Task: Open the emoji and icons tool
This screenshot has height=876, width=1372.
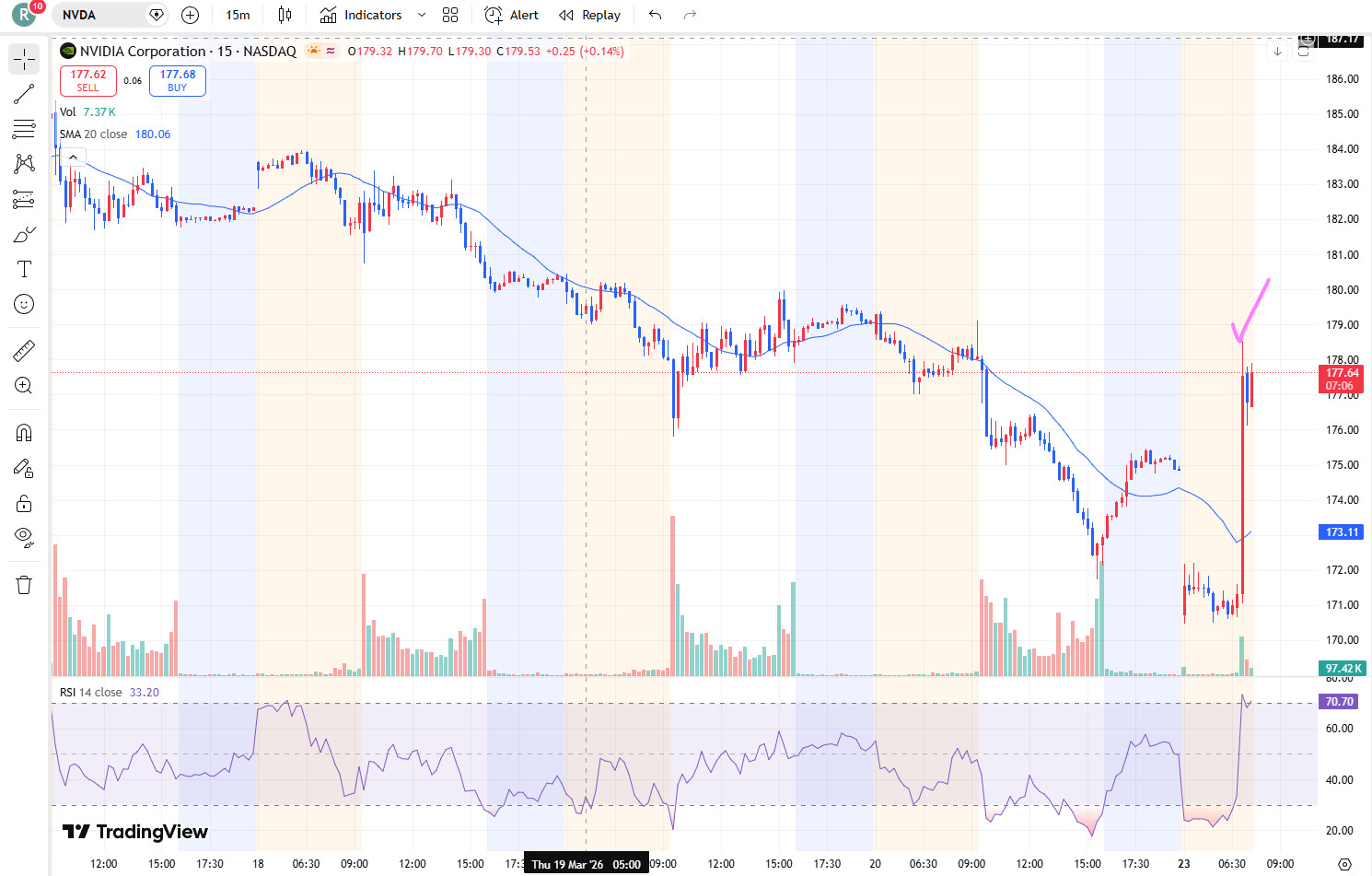Action: [x=25, y=304]
